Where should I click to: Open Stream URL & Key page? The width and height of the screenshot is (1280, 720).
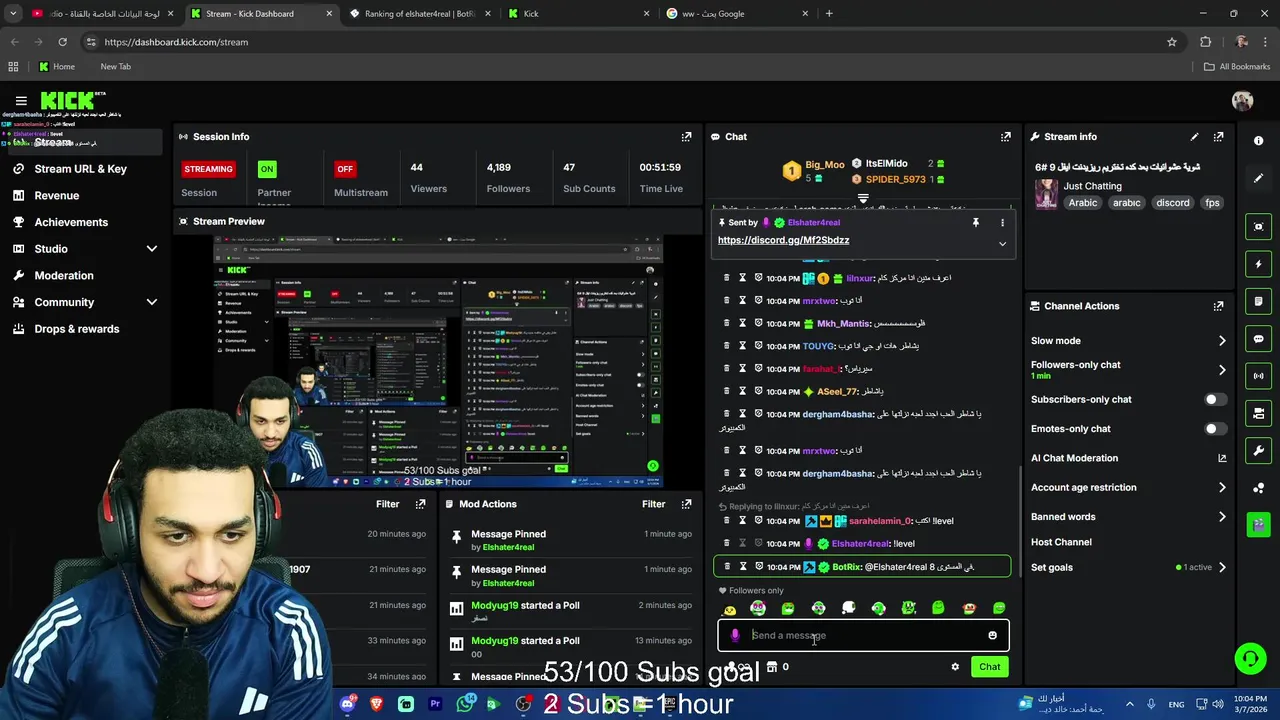pos(80,169)
